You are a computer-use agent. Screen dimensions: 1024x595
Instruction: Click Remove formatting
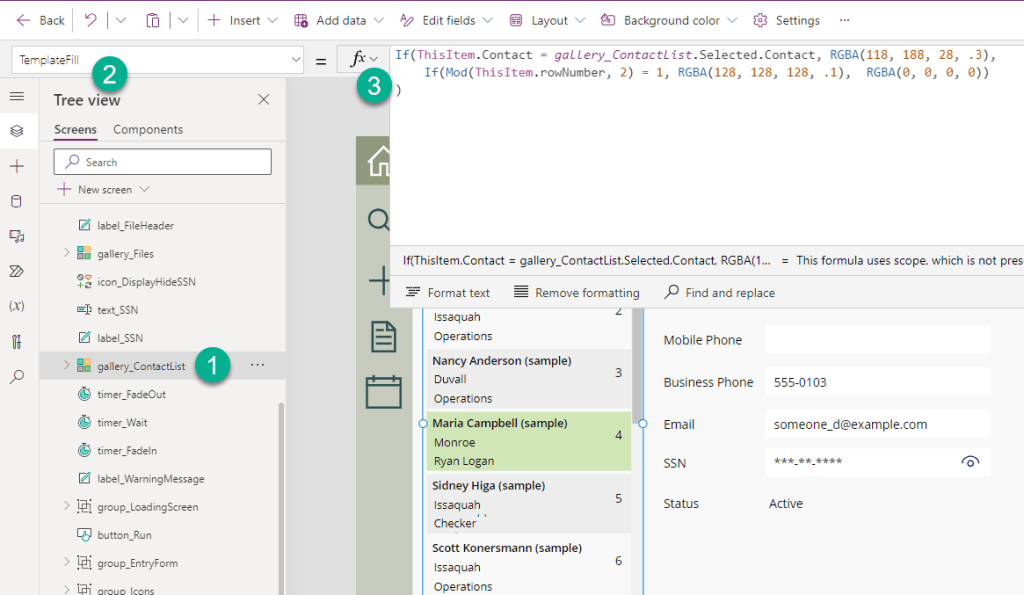tap(577, 293)
